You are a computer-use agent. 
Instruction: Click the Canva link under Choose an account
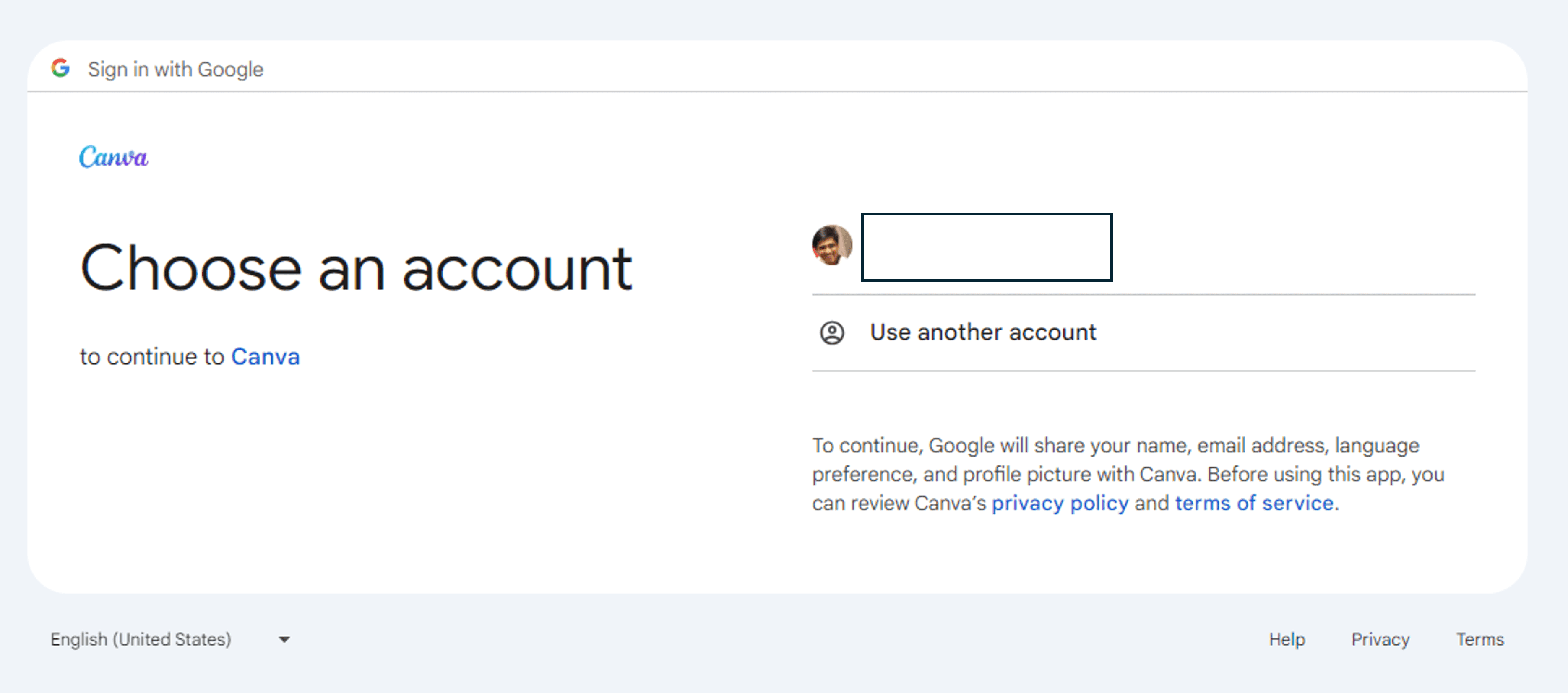point(266,356)
